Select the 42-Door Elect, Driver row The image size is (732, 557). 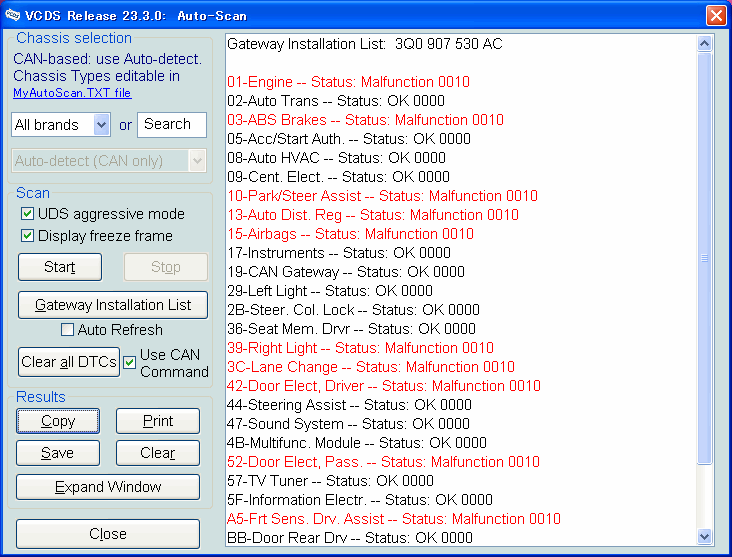pyautogui.click(x=384, y=386)
